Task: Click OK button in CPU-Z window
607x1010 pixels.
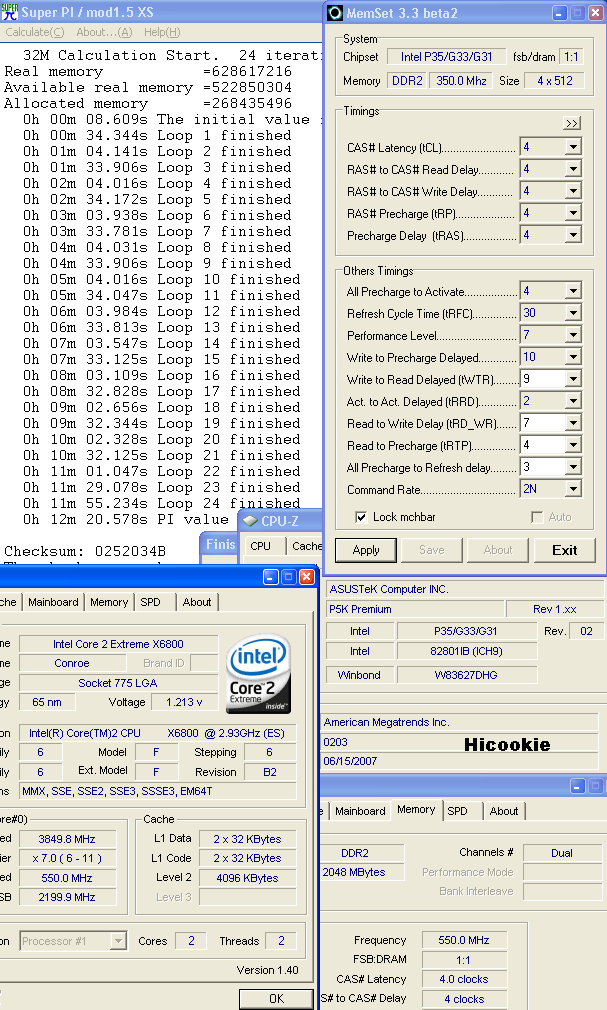Action: tap(276, 998)
